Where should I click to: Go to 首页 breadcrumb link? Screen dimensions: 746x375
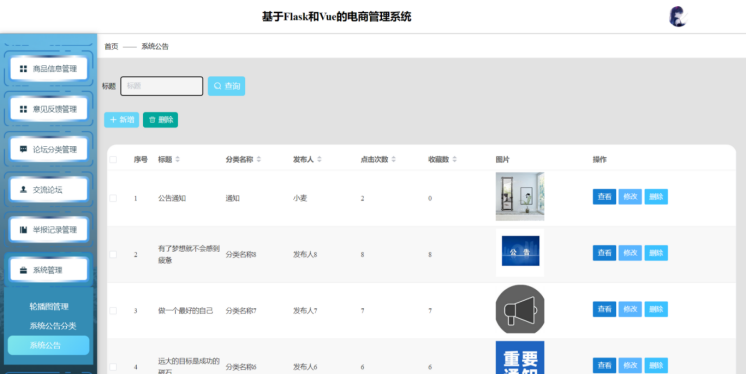point(111,47)
